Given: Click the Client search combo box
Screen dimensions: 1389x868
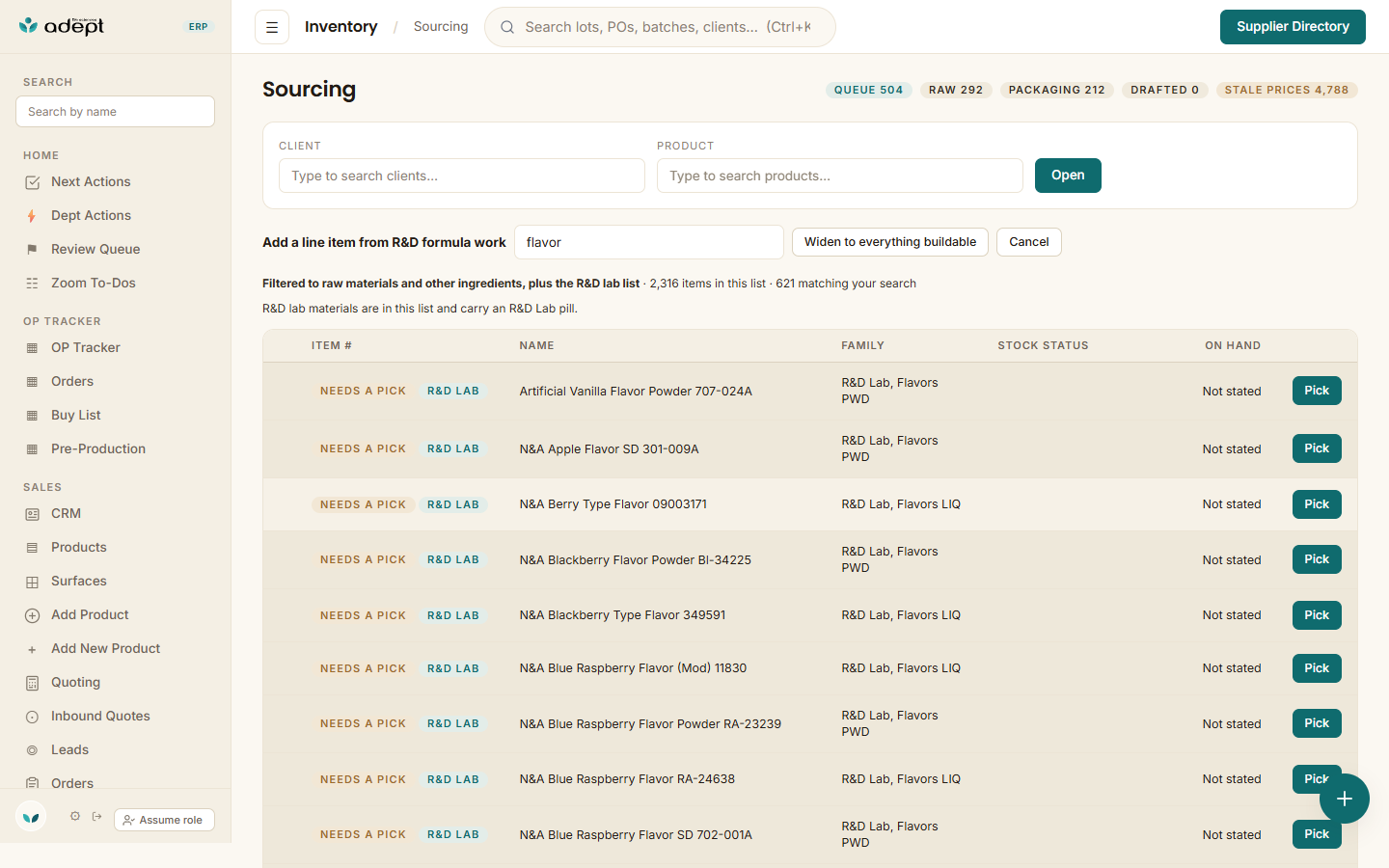Looking at the screenshot, I should point(462,176).
